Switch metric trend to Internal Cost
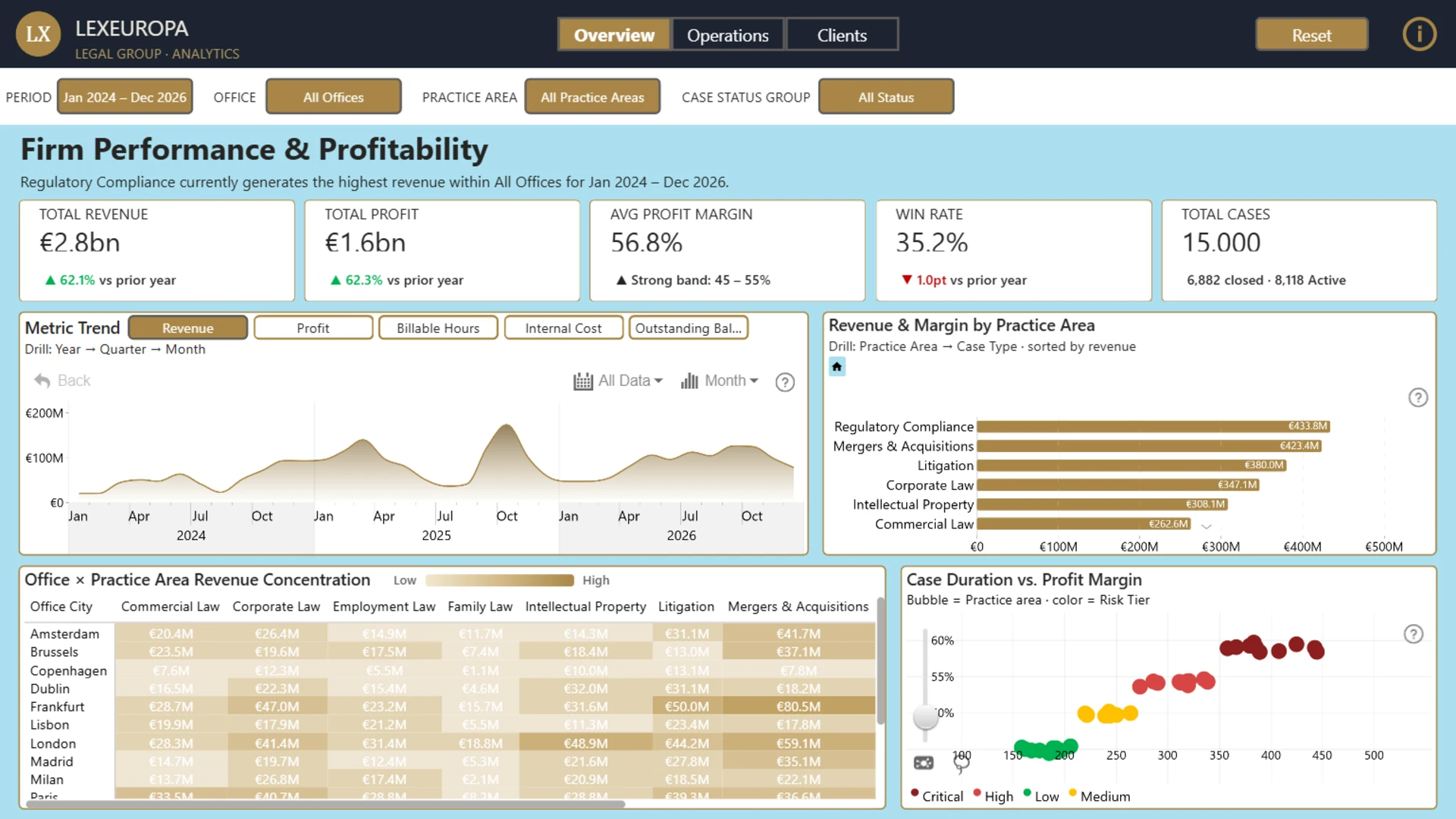The image size is (1456, 819). point(563,328)
